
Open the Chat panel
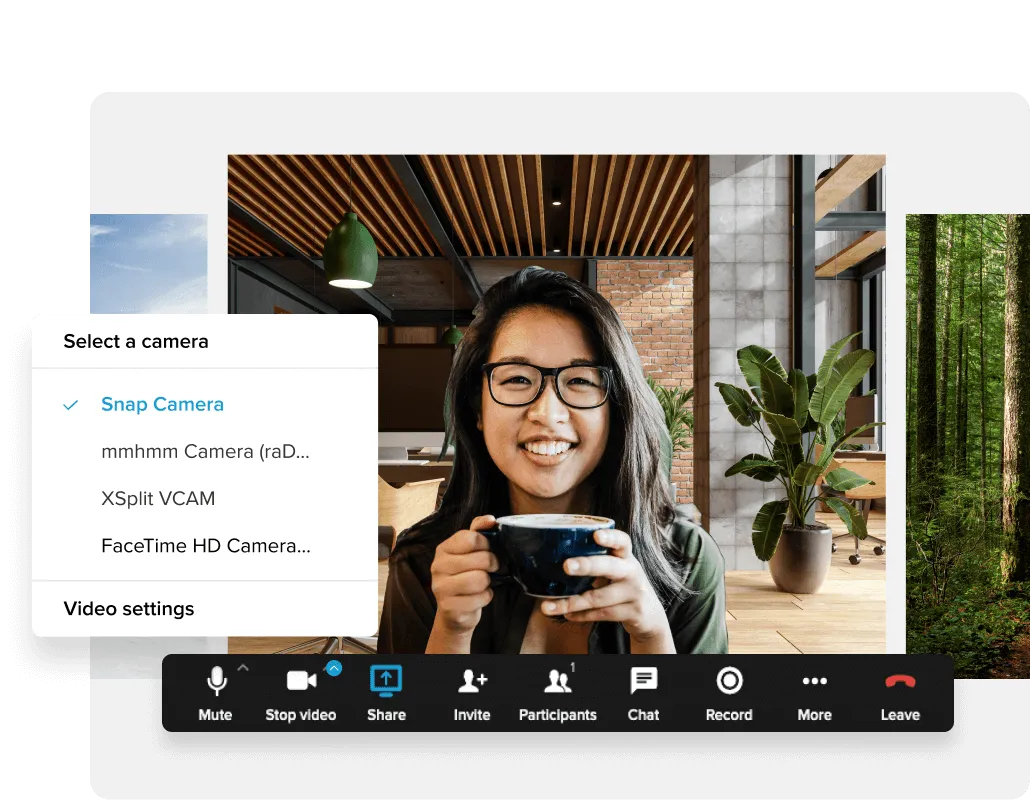coord(643,681)
